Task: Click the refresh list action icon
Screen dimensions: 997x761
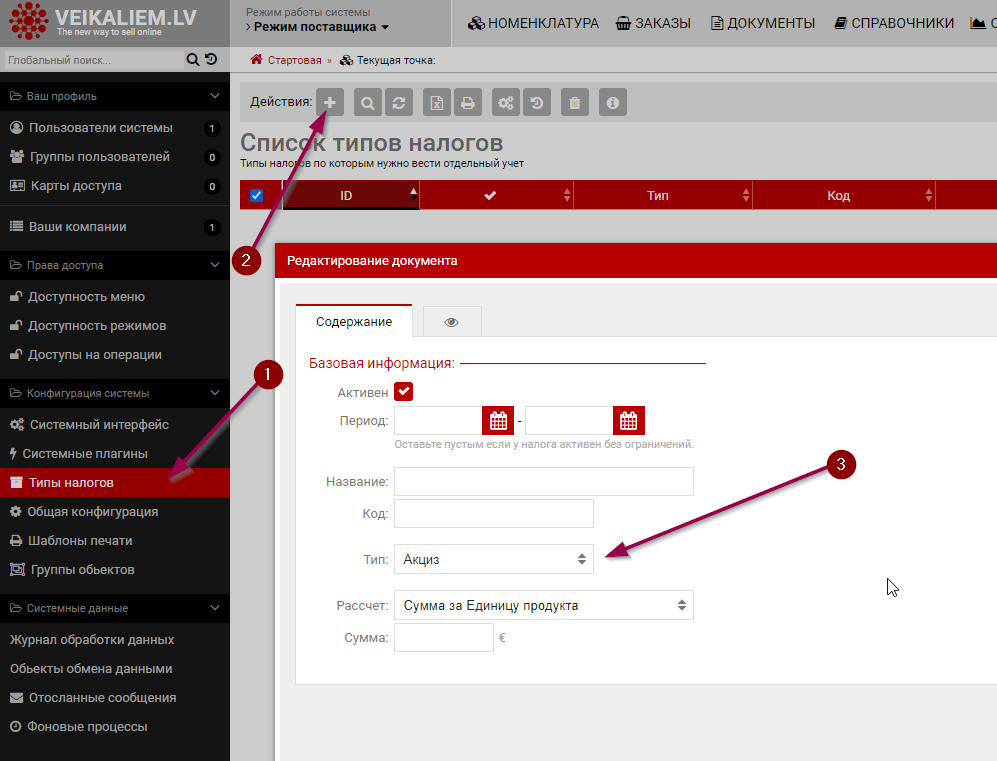Action: [x=399, y=102]
